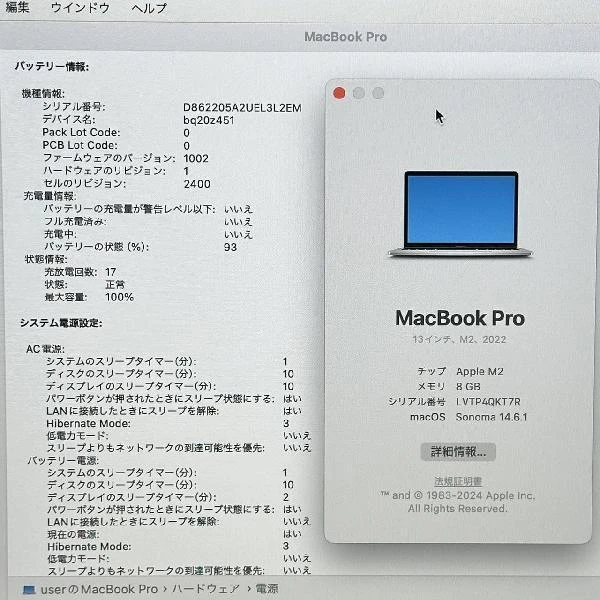Viewport: 600px width, 600px height.
Task: Click the 詳細情報... button
Action: tap(458, 452)
